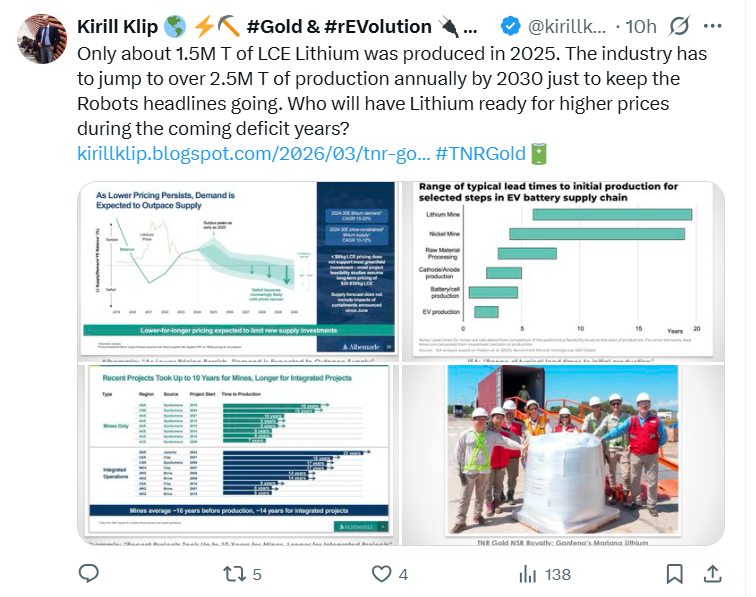Open the photo of workers in hard hats
Viewport: 756px width, 597px height.
[561, 454]
